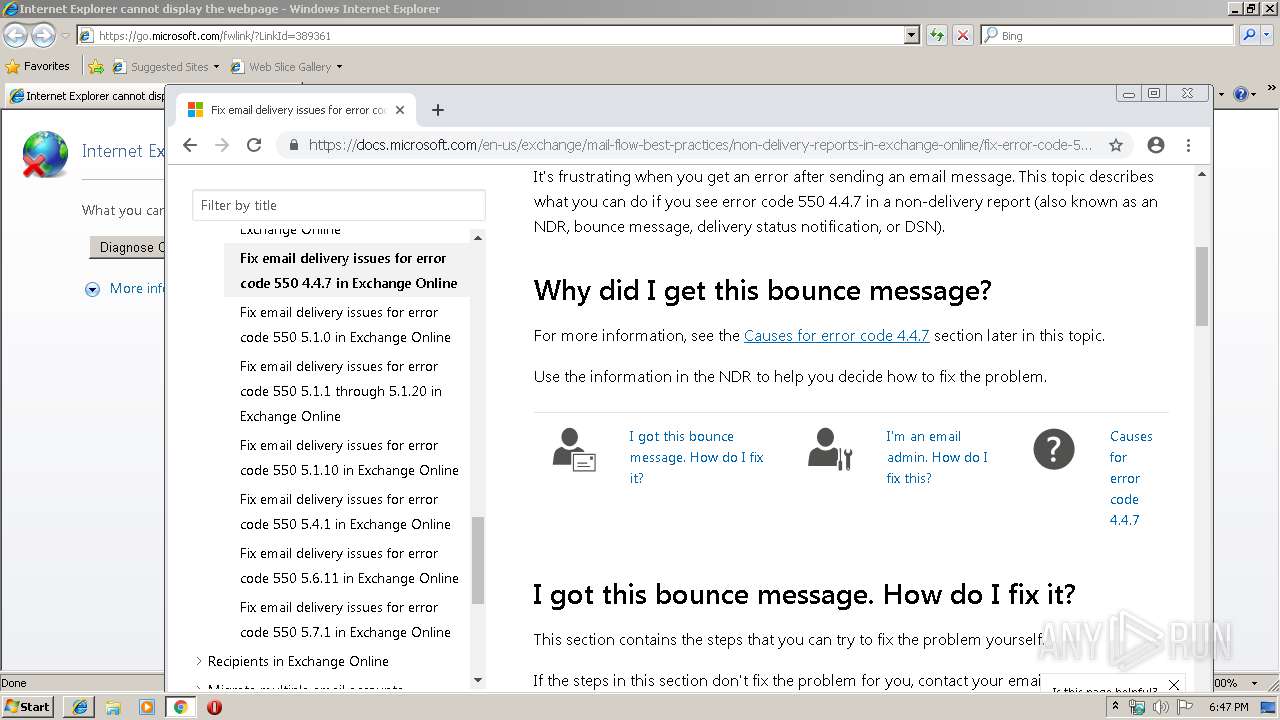Click user with envelope icon
This screenshot has width=1280, height=720.
[574, 449]
